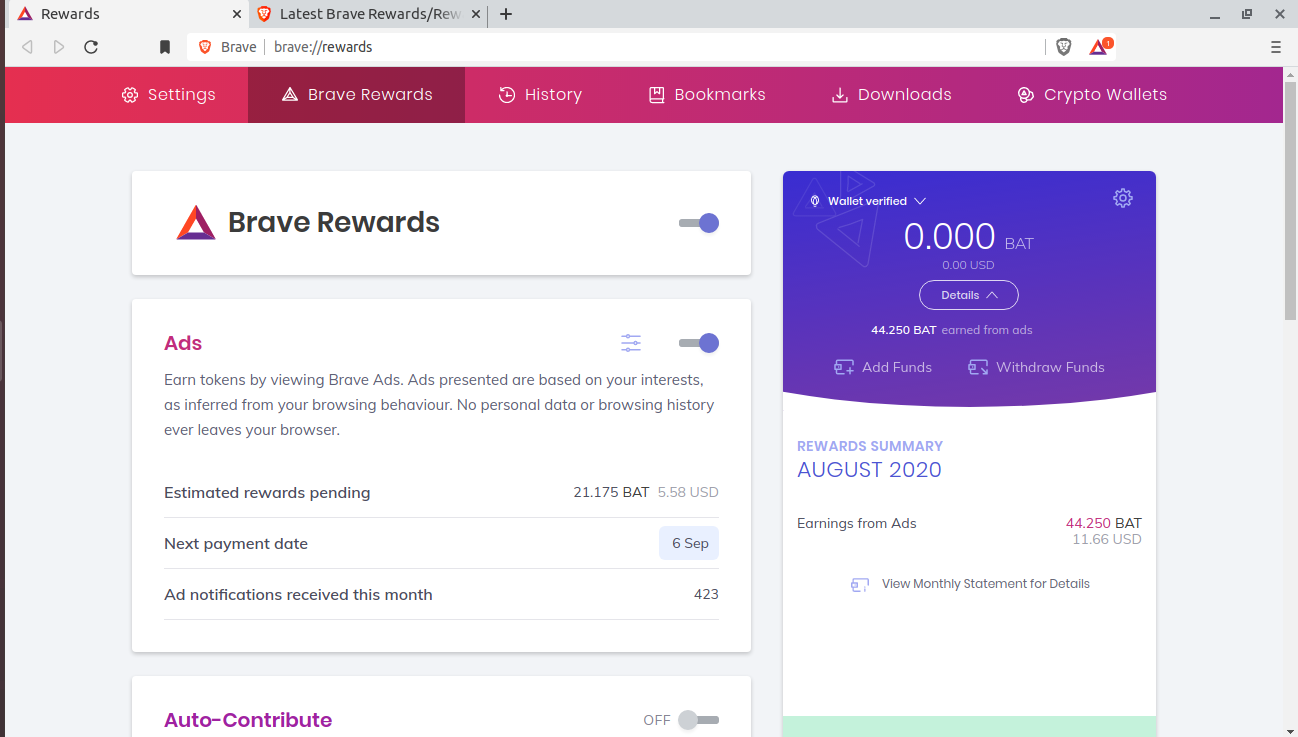The height and width of the screenshot is (737, 1298).
Task: Click the Ads section heading
Action: (x=183, y=343)
